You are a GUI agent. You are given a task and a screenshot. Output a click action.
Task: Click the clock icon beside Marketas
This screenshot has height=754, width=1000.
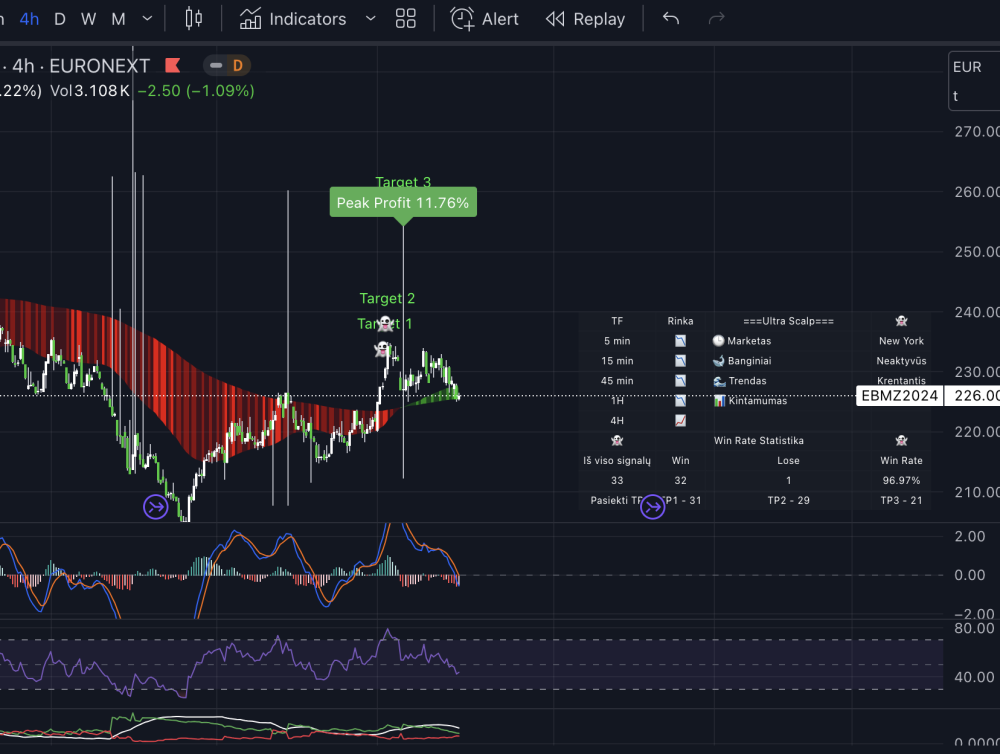(x=719, y=341)
